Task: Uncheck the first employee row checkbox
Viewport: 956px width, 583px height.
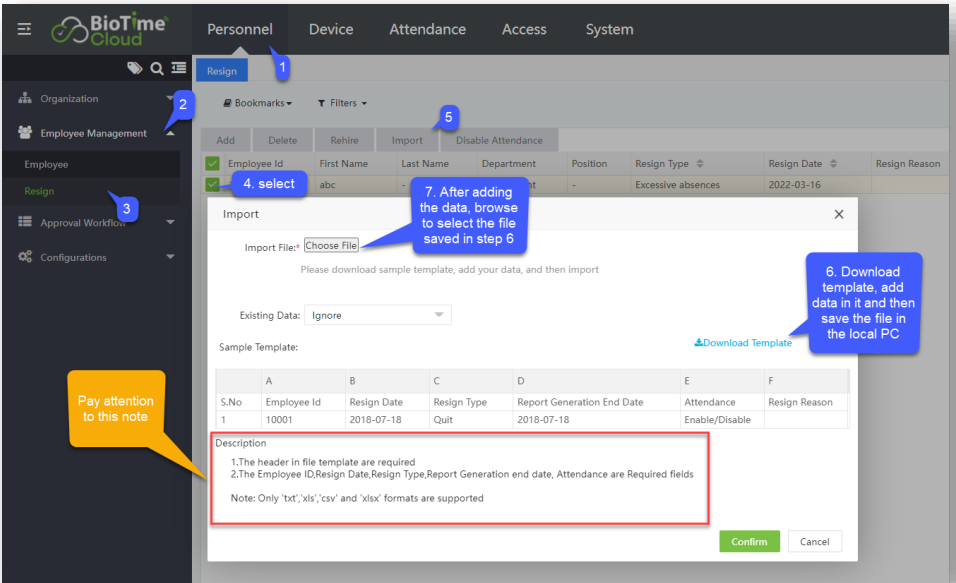Action: (212, 185)
